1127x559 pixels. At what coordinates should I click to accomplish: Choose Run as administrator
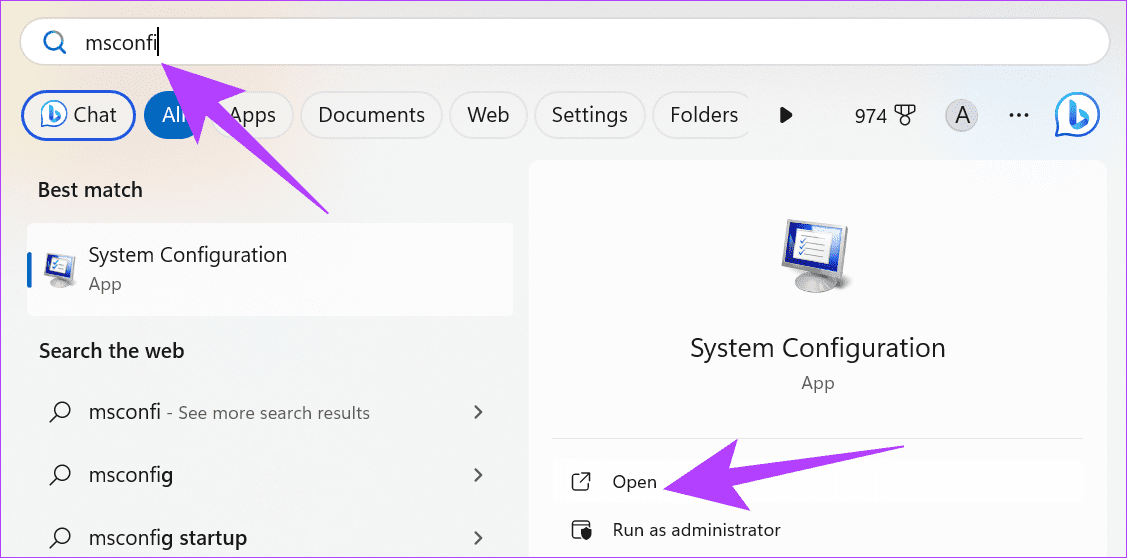pyautogui.click(x=817, y=530)
